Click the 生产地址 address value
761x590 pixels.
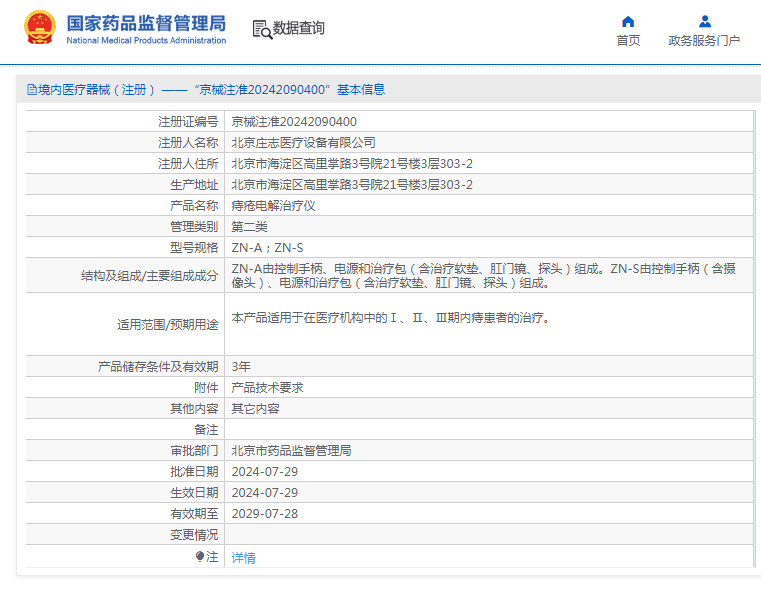[352, 184]
